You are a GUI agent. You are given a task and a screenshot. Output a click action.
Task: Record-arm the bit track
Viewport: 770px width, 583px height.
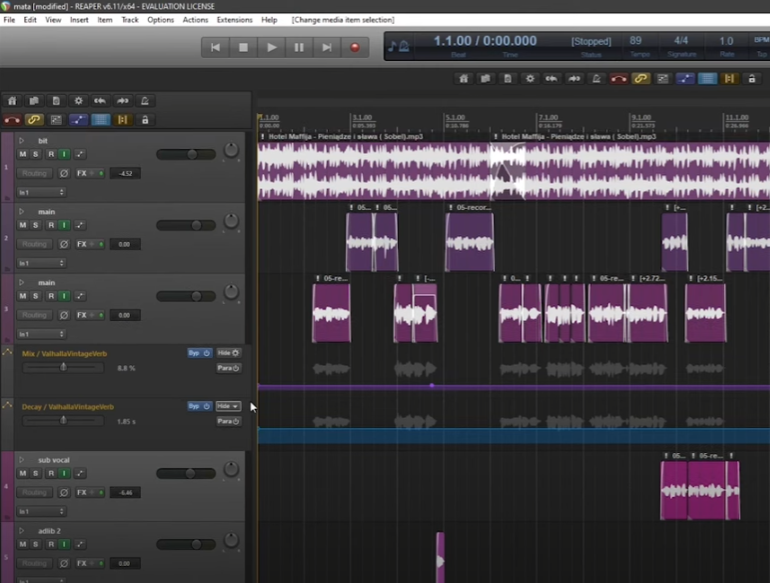(x=51, y=154)
